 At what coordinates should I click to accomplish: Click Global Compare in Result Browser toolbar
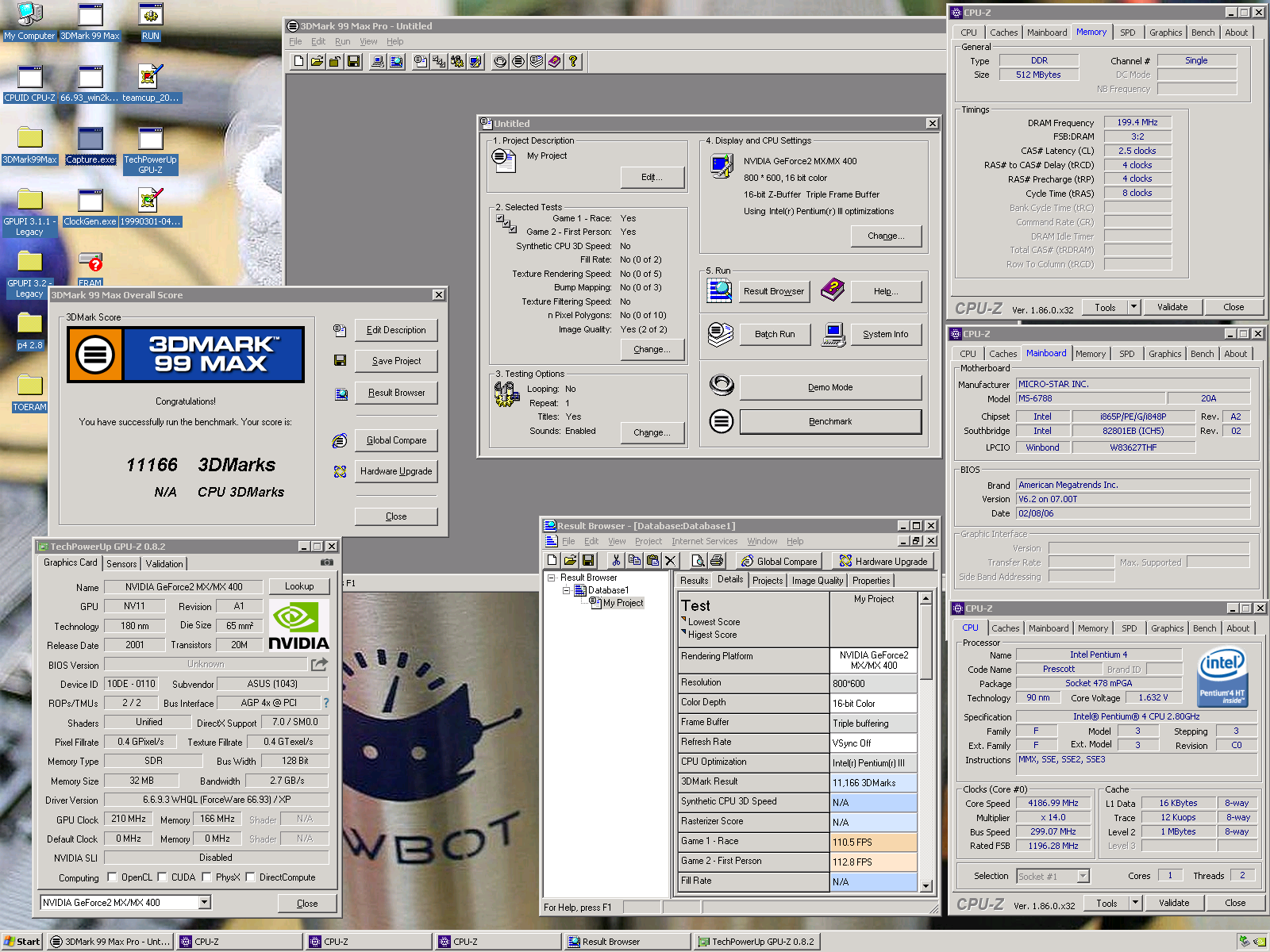point(778,561)
